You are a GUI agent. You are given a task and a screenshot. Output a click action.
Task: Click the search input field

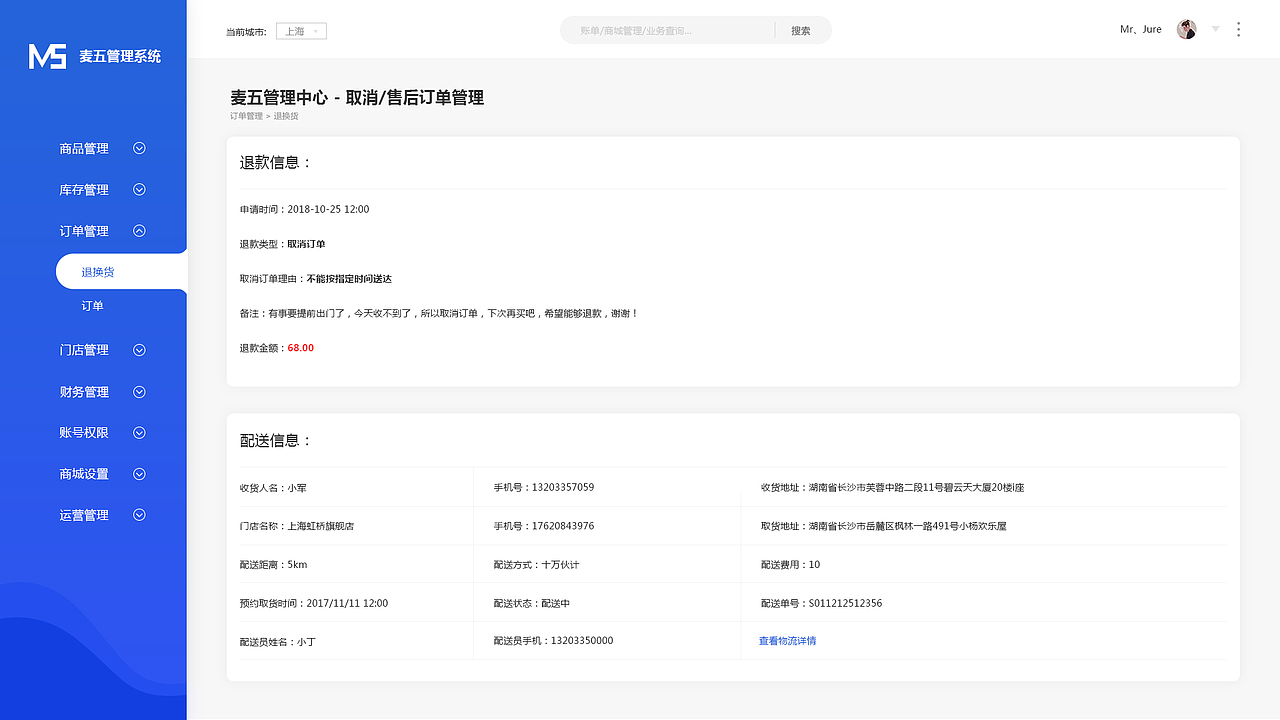pos(667,30)
